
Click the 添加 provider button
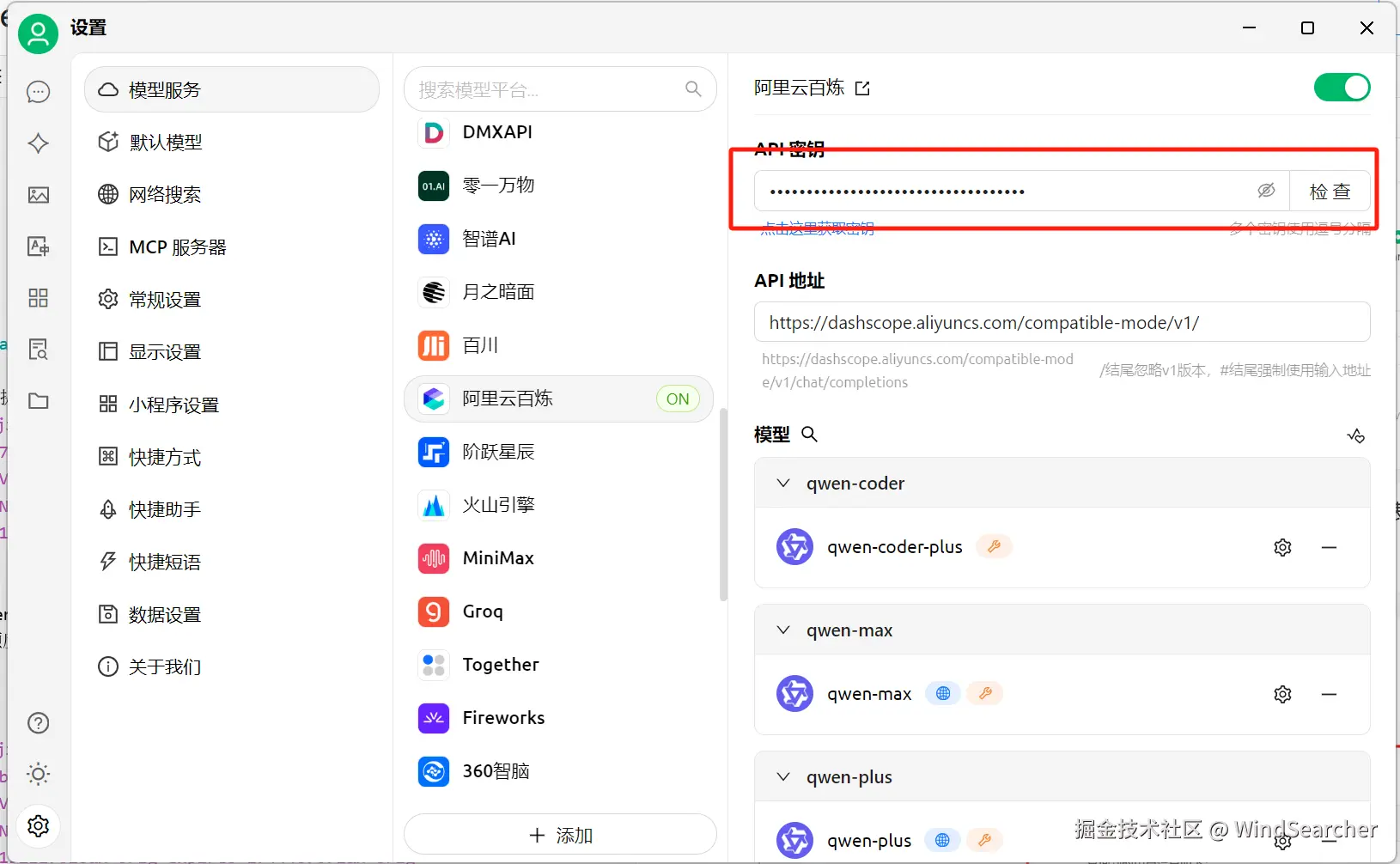(x=560, y=835)
